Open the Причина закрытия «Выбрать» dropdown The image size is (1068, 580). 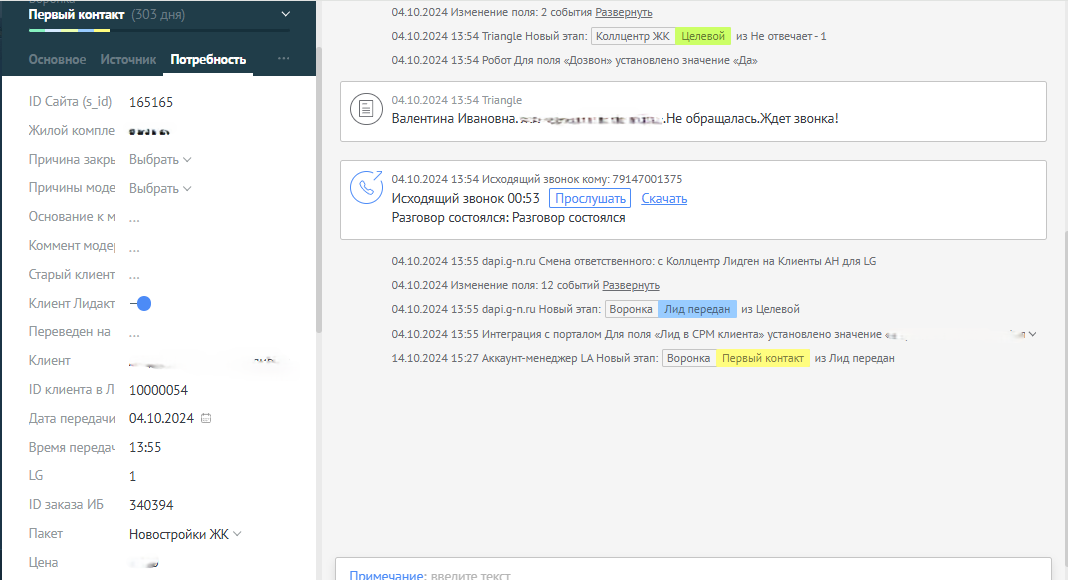[x=160, y=159]
